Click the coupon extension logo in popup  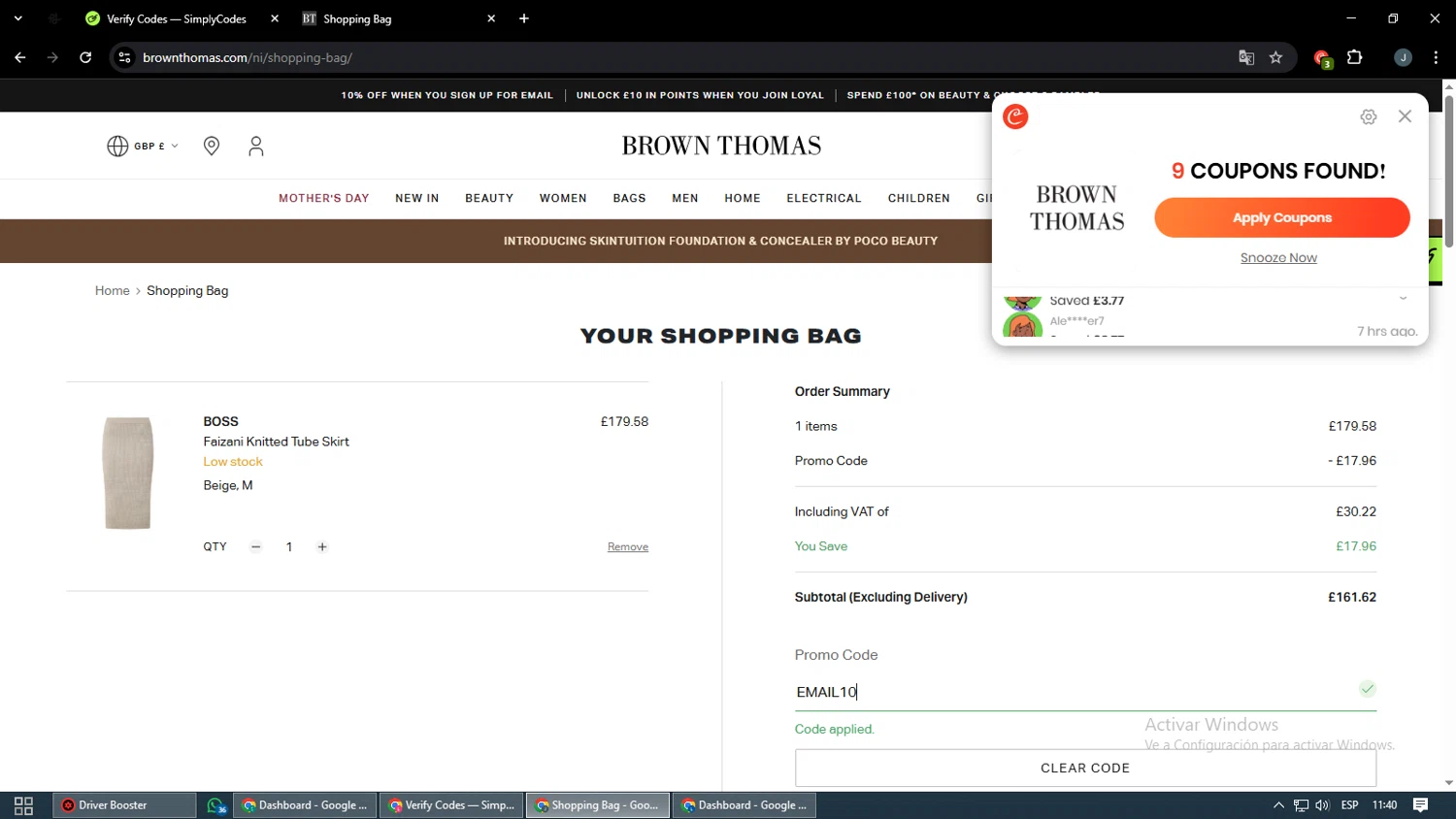point(1015,116)
